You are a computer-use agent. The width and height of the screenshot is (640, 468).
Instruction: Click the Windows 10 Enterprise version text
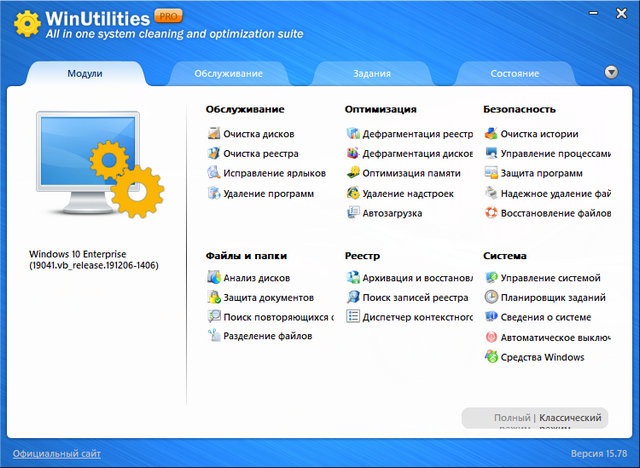click(94, 260)
